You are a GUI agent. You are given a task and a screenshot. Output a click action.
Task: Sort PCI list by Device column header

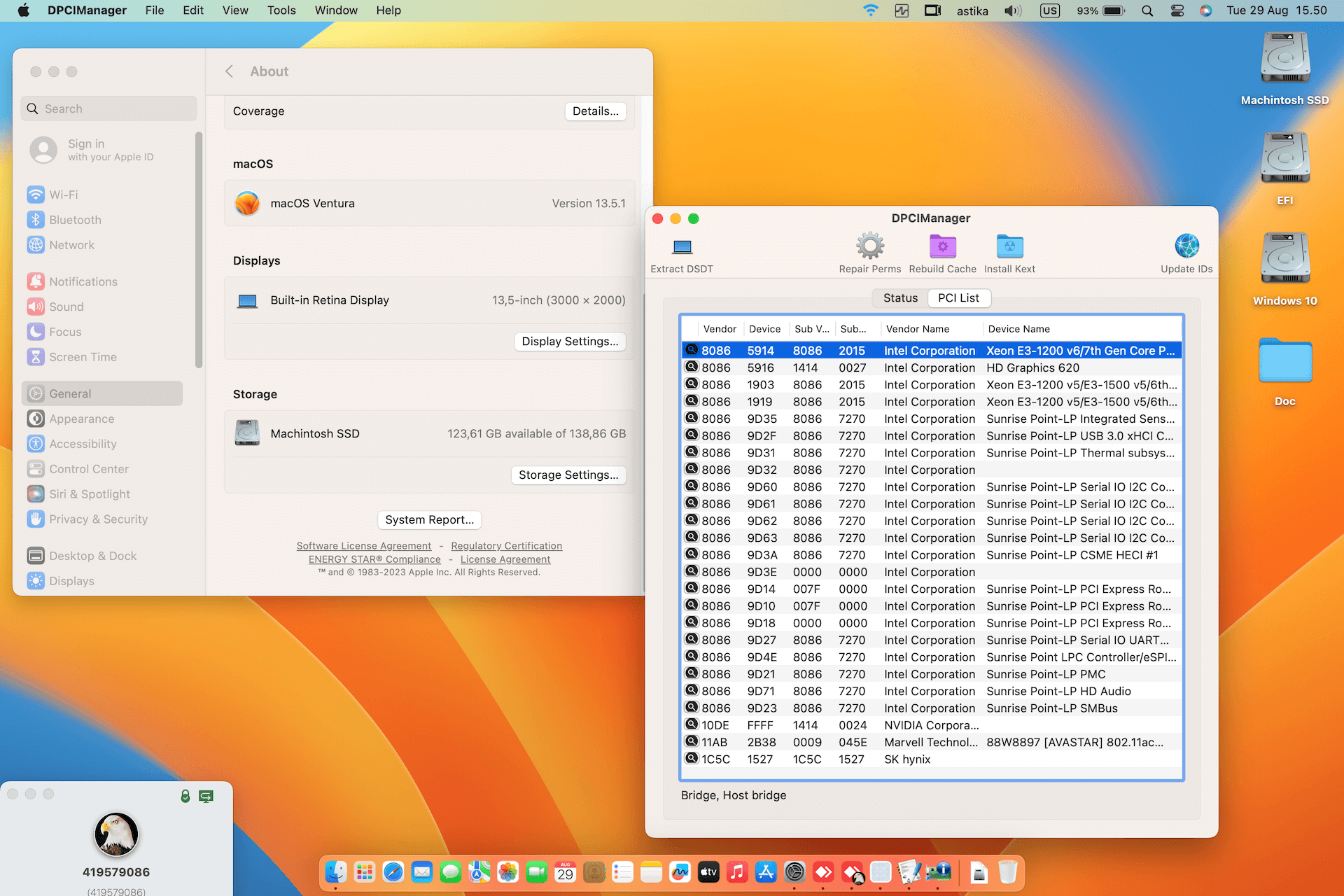[x=764, y=329]
